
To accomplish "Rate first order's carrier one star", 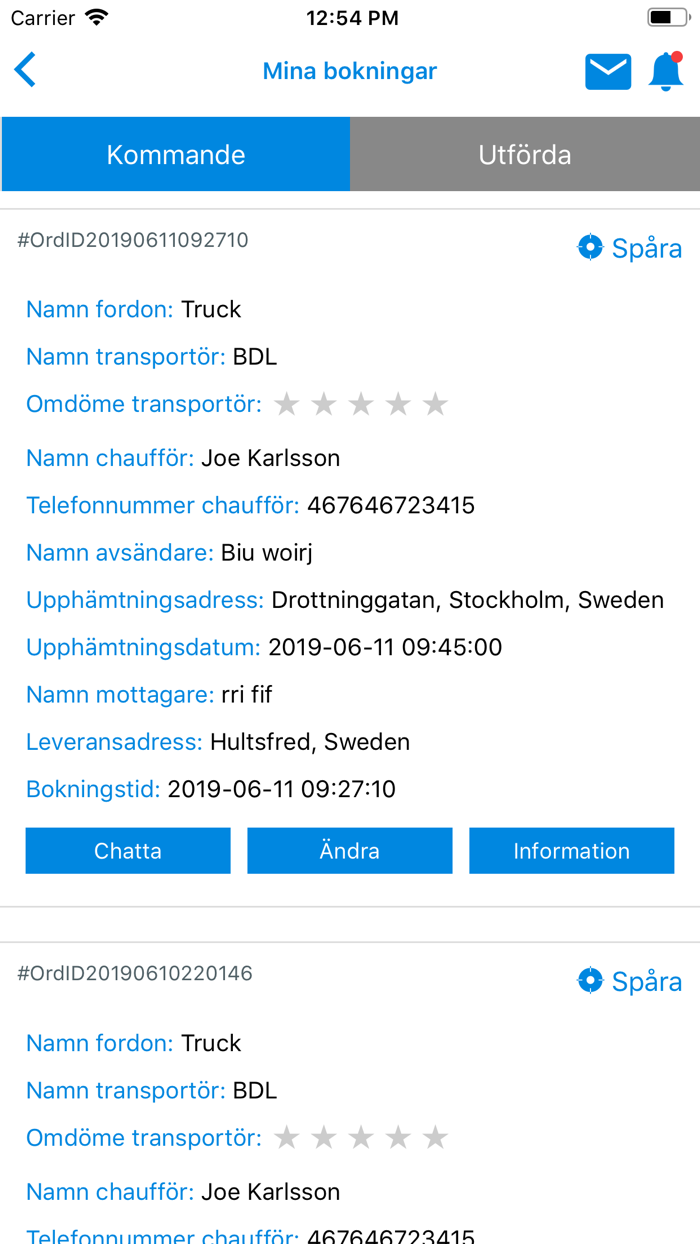I will pos(287,404).
